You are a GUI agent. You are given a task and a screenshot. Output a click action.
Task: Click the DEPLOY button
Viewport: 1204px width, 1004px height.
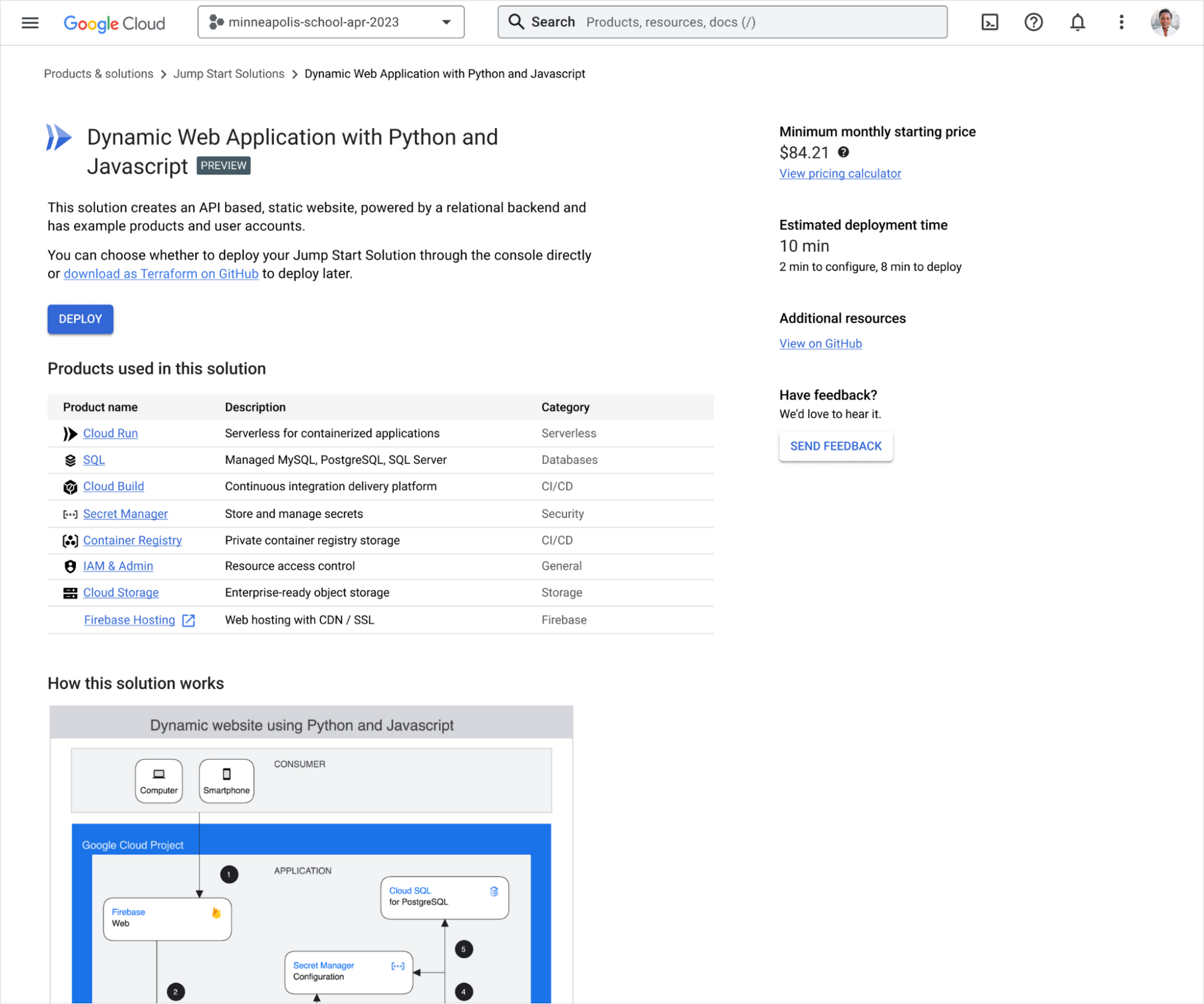pyautogui.click(x=80, y=319)
